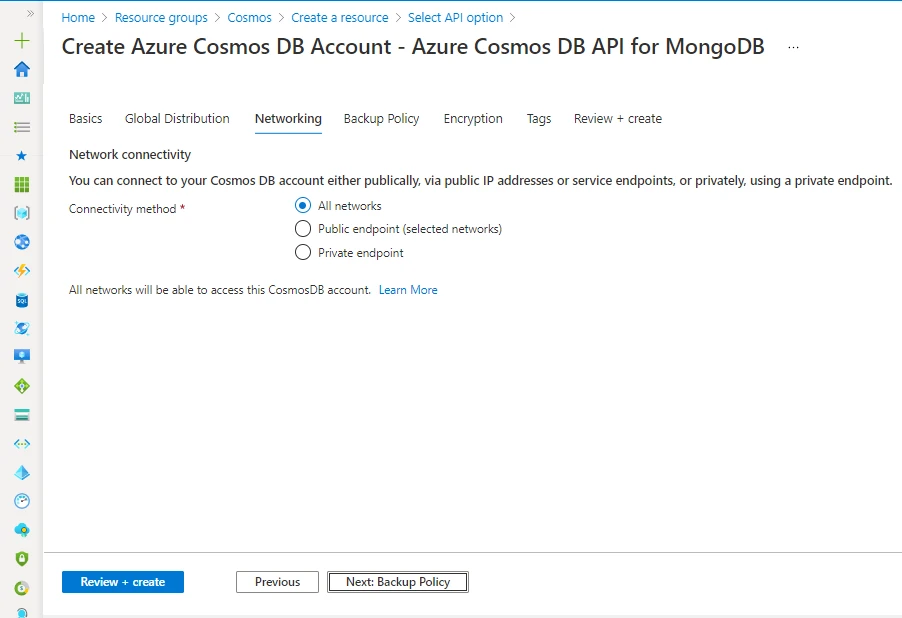
Task: Switch to the Backup Policy tab
Action: [381, 118]
